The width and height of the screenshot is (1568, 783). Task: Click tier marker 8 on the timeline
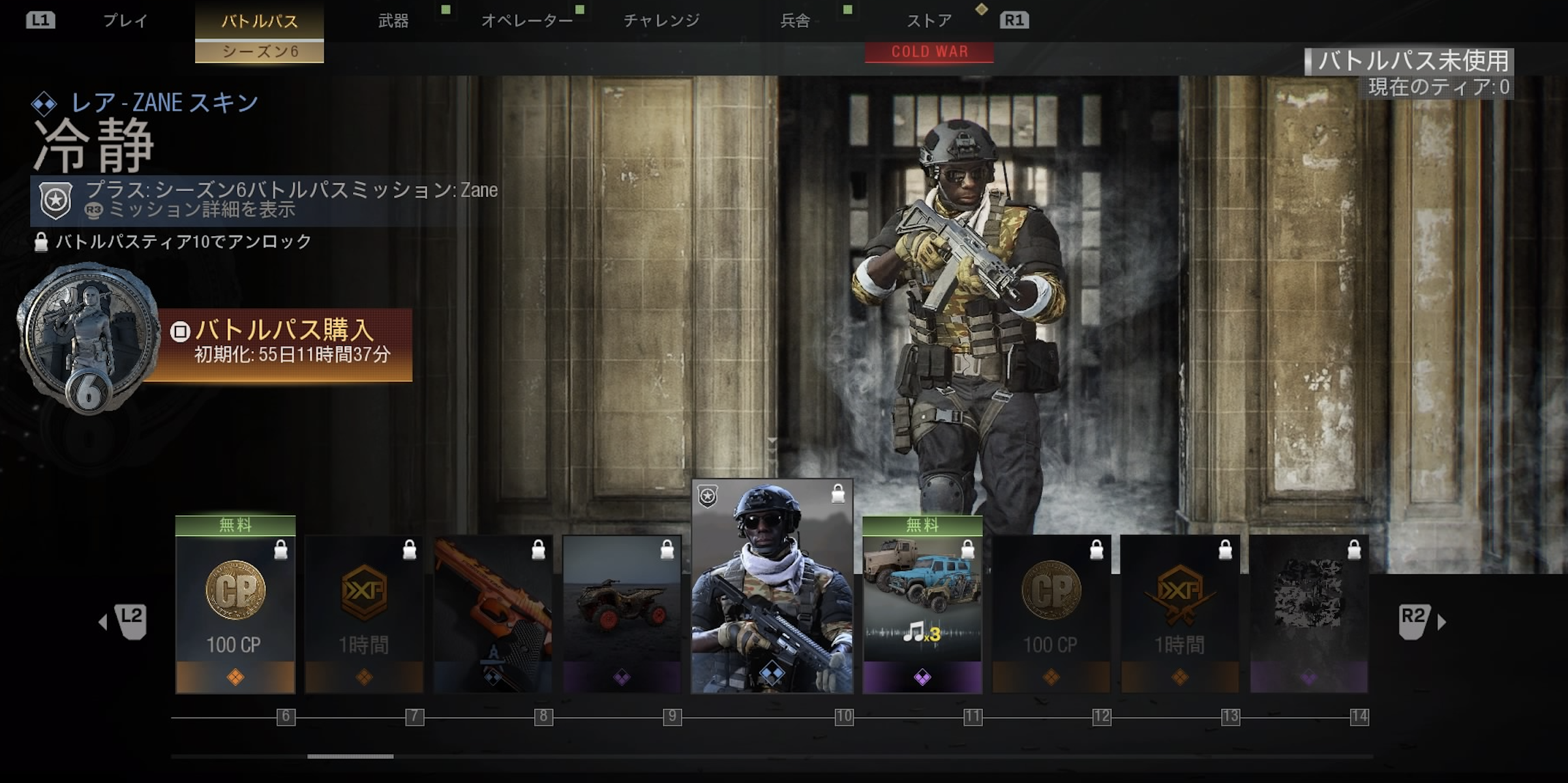(x=544, y=716)
